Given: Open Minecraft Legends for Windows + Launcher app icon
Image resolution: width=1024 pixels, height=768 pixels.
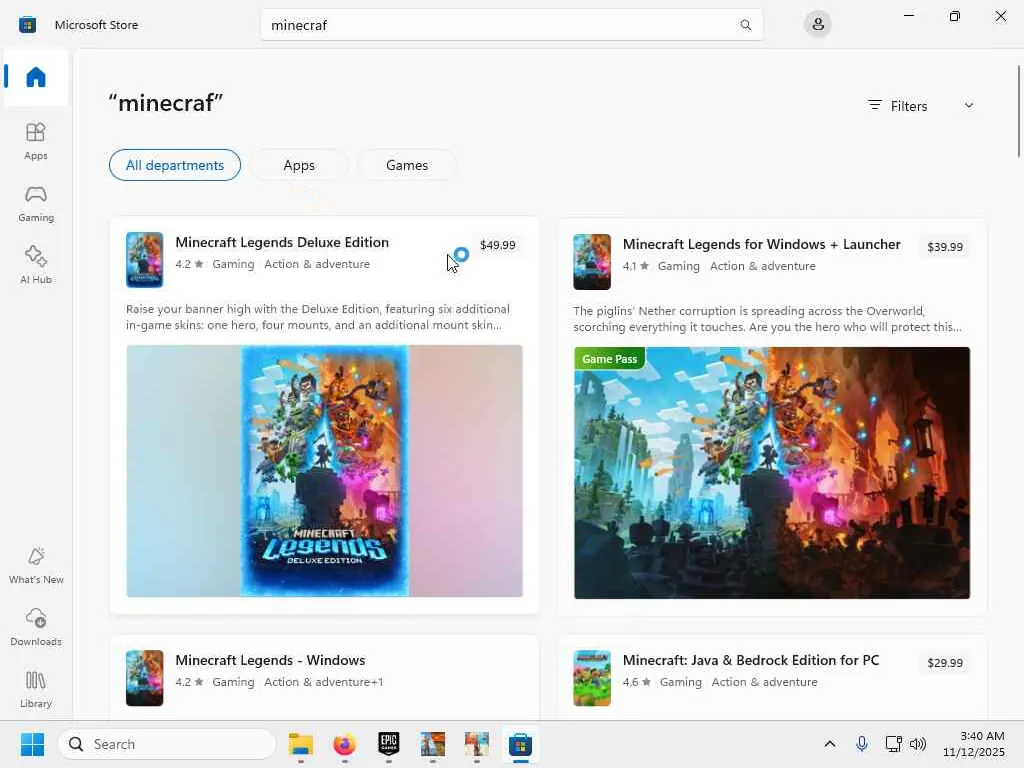Looking at the screenshot, I should (x=592, y=262).
